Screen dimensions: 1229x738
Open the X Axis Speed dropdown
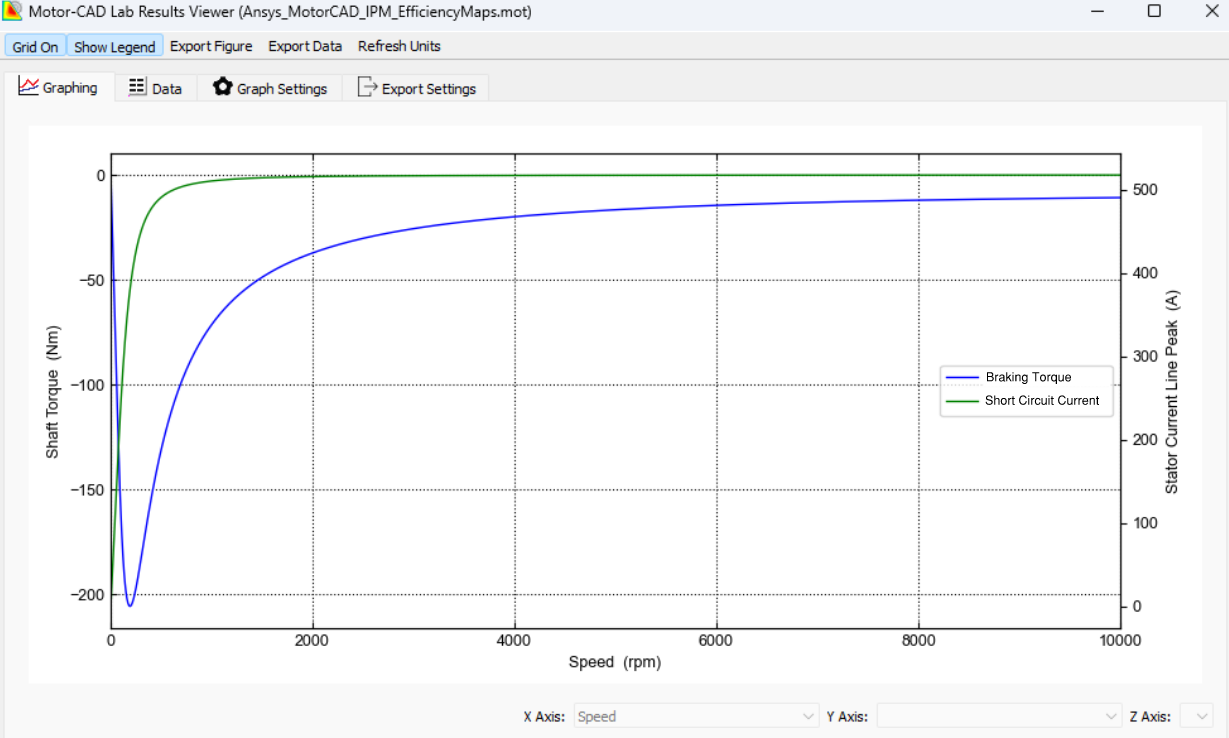click(695, 716)
